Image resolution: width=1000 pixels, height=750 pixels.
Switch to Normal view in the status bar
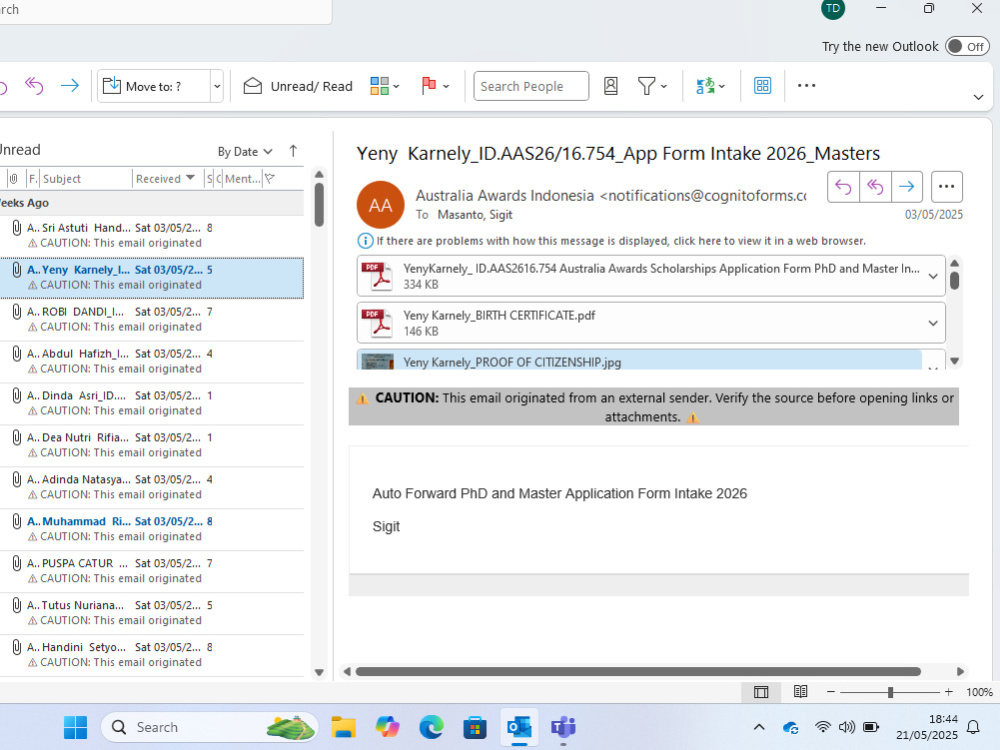761,692
